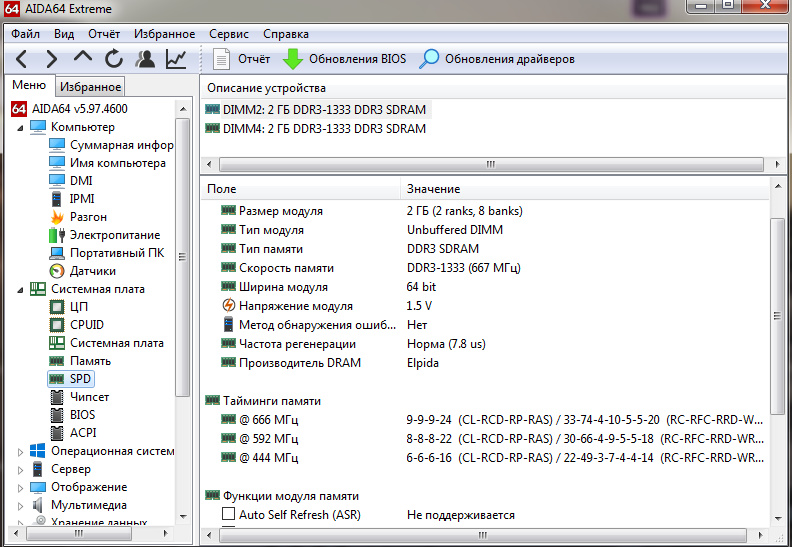
Task: Select Суммарная информация item
Action: click(122, 145)
